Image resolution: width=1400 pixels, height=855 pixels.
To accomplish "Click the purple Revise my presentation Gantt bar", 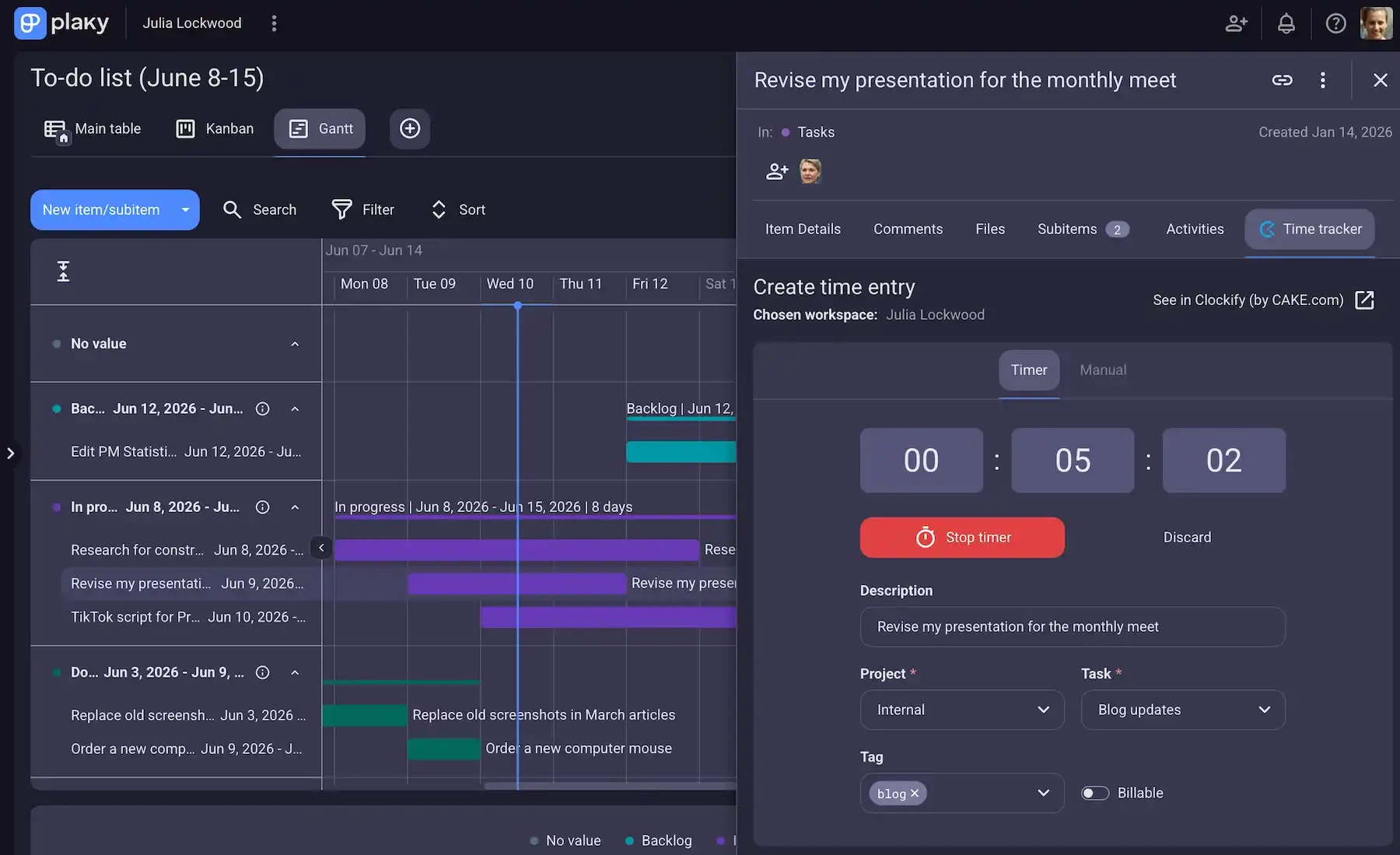I will (516, 583).
